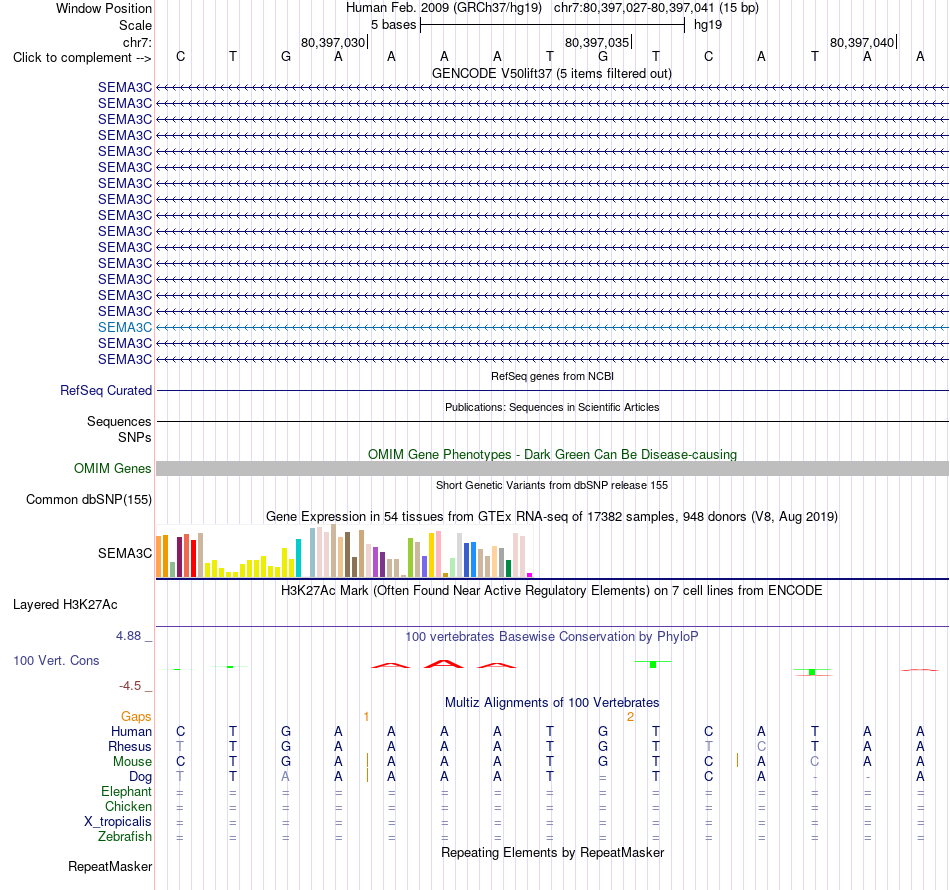Select the 'Zebrafish' alignment row label

(125, 837)
